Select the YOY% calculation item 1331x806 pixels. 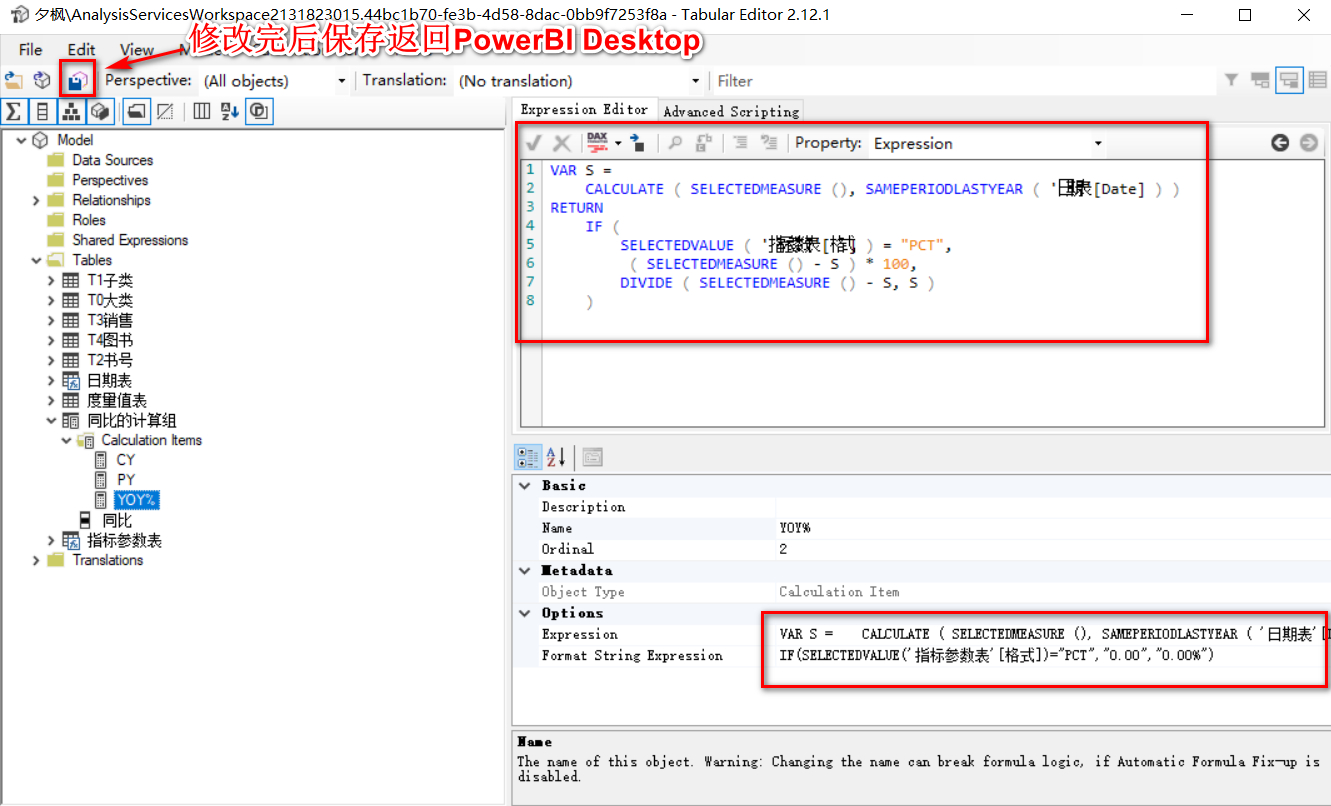tap(136, 499)
